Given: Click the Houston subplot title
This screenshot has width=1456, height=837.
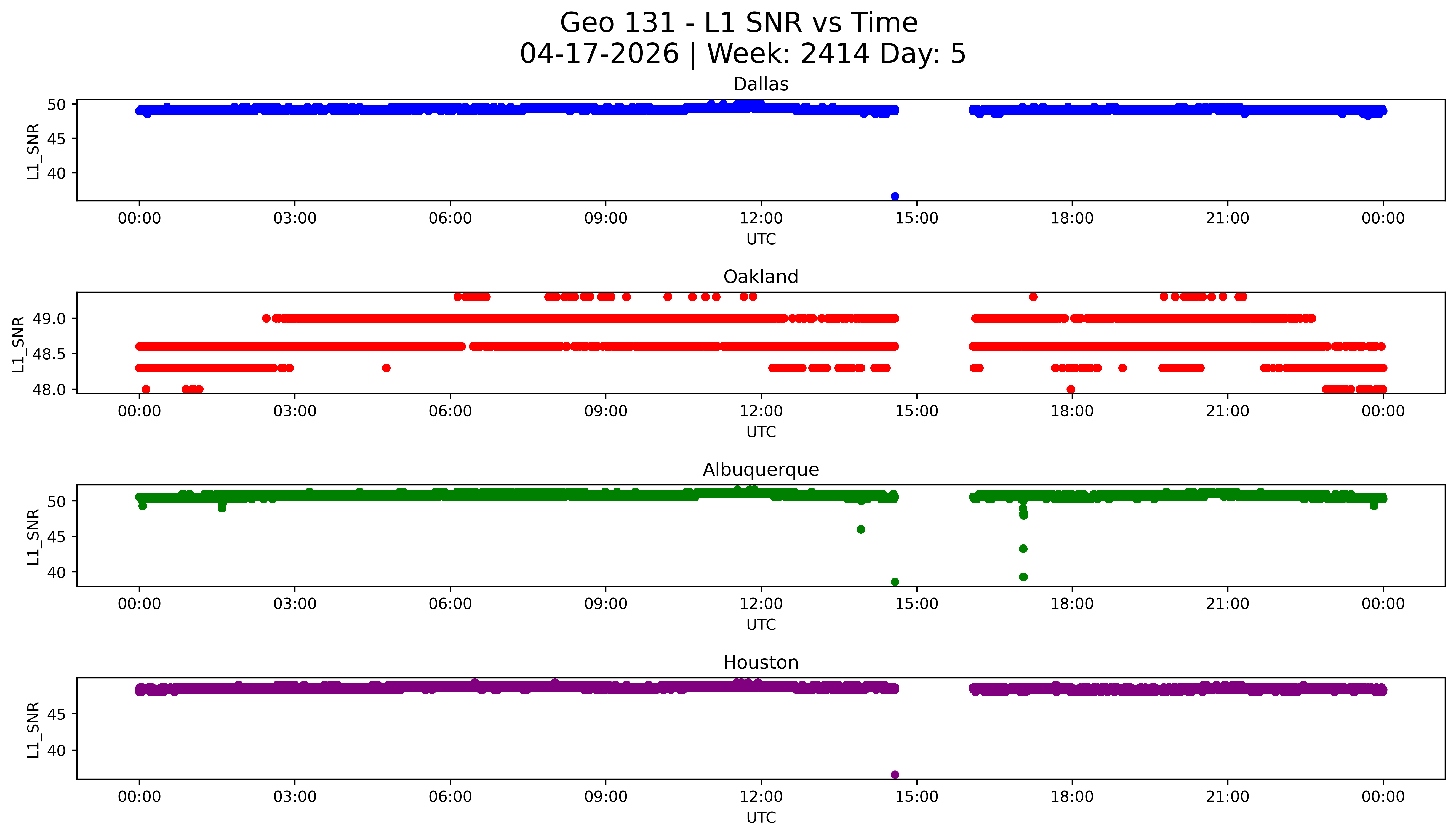Looking at the screenshot, I should coord(760,662).
